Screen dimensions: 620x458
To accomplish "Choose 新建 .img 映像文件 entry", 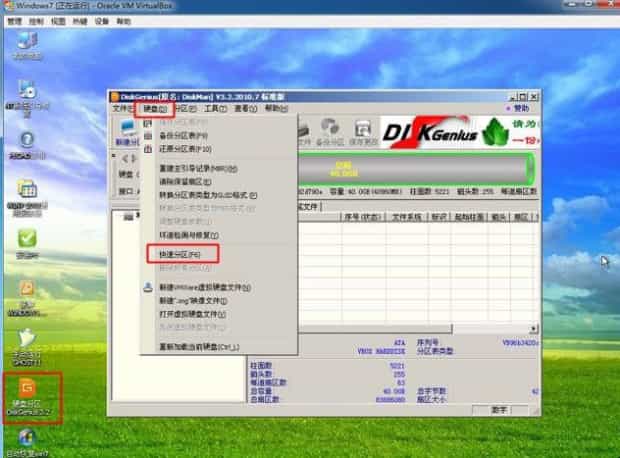I will pyautogui.click(x=193, y=301).
